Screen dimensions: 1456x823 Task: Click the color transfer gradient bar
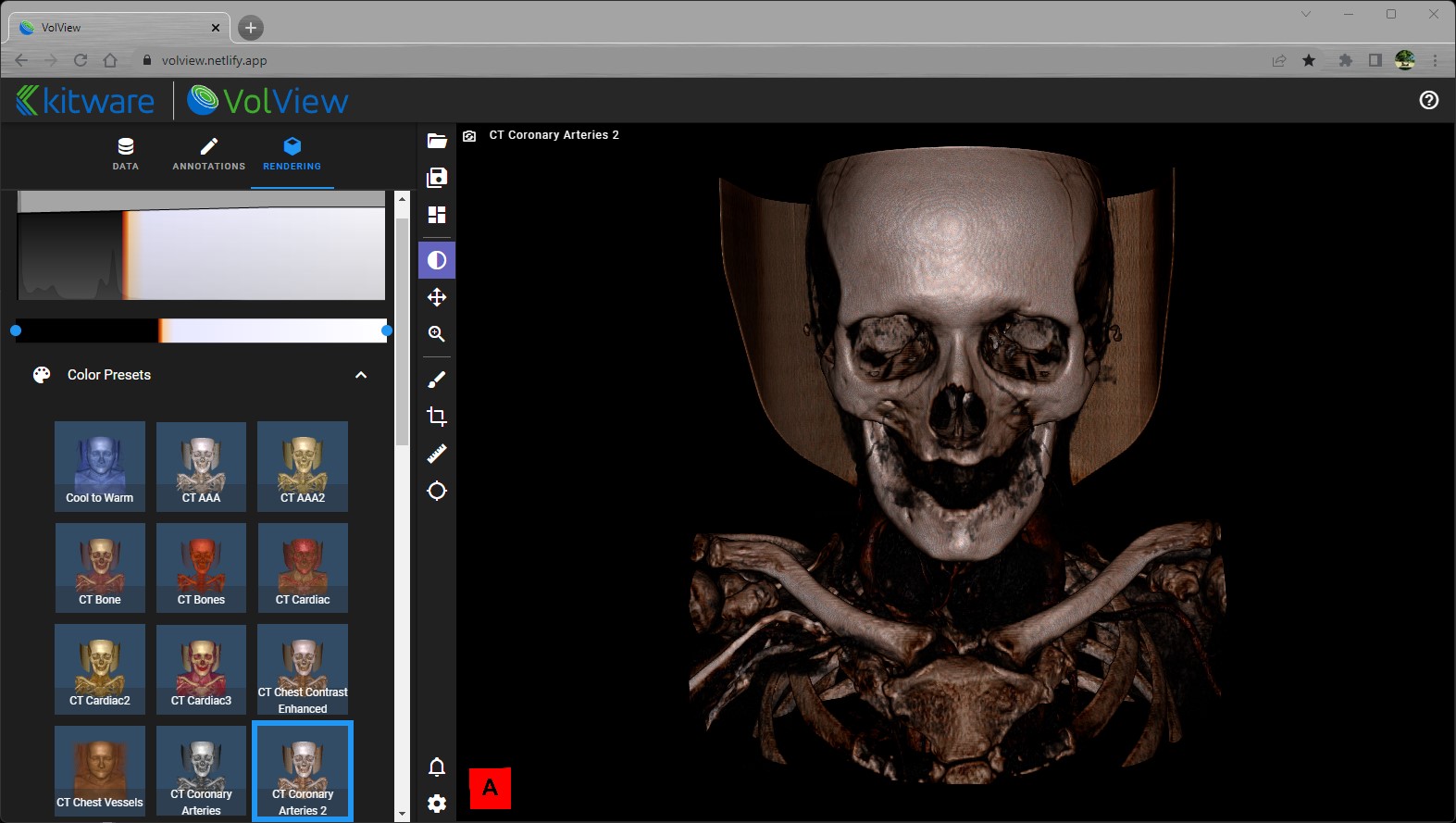click(201, 330)
